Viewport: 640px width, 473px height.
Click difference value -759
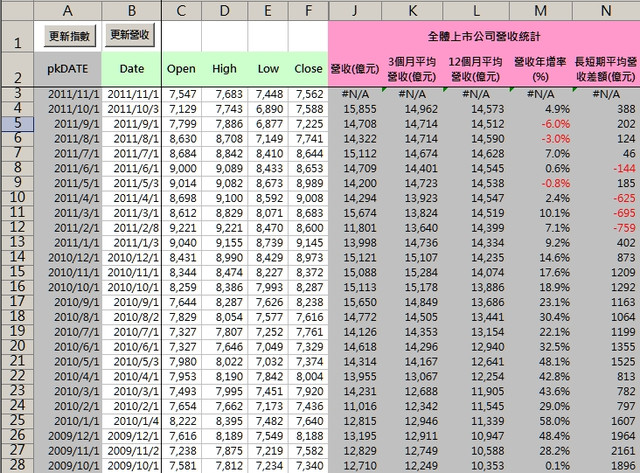(x=606, y=228)
